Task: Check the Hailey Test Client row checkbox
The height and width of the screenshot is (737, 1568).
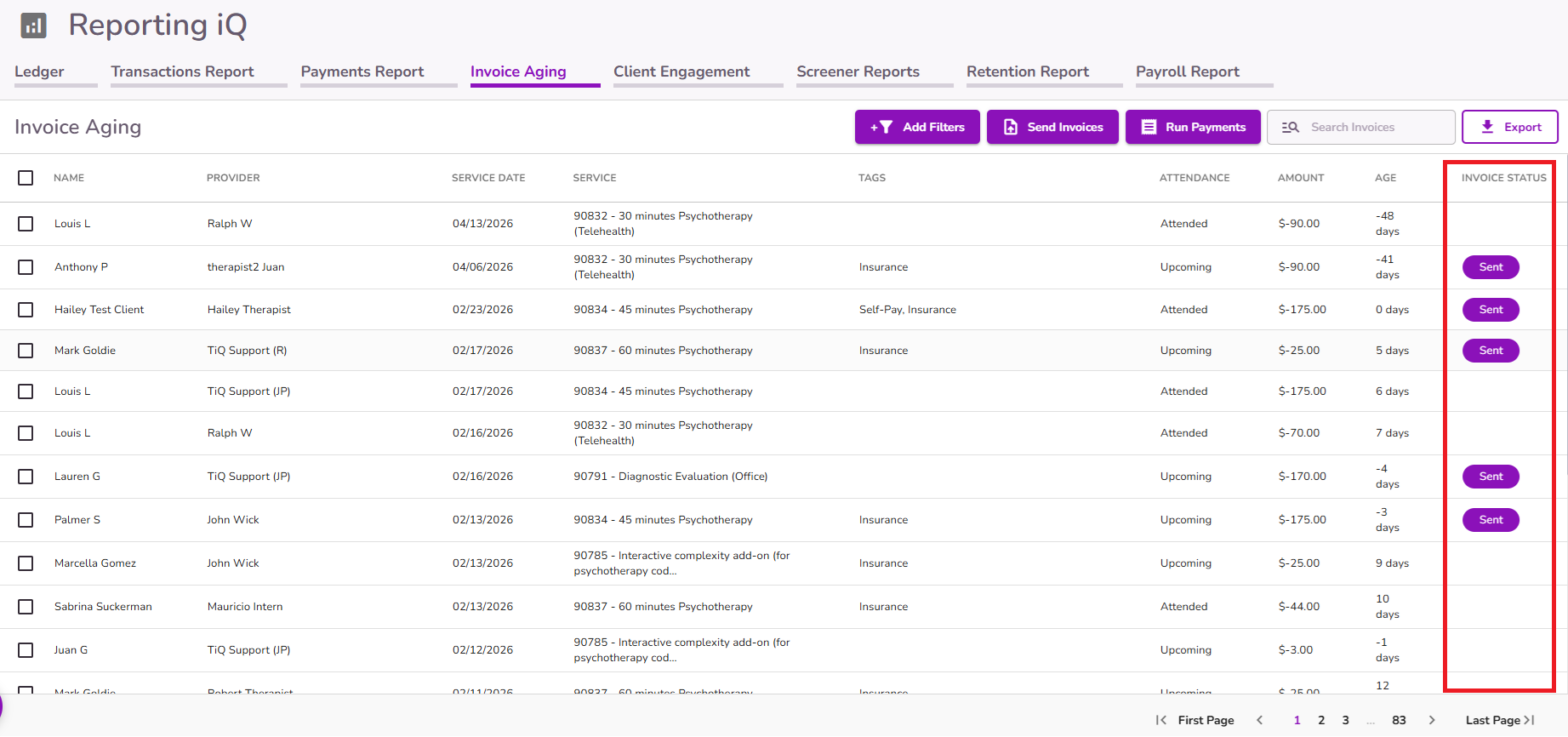Action: [26, 310]
